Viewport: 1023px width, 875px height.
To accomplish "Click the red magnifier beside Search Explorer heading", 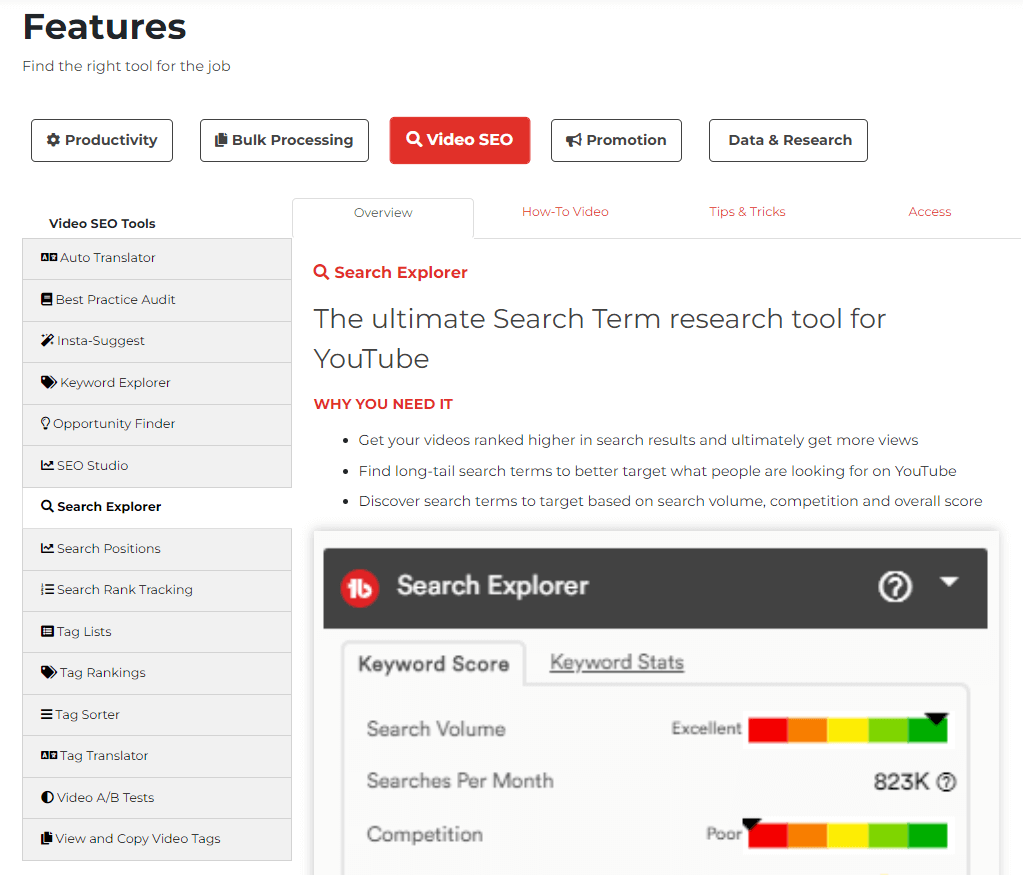I will tap(321, 272).
